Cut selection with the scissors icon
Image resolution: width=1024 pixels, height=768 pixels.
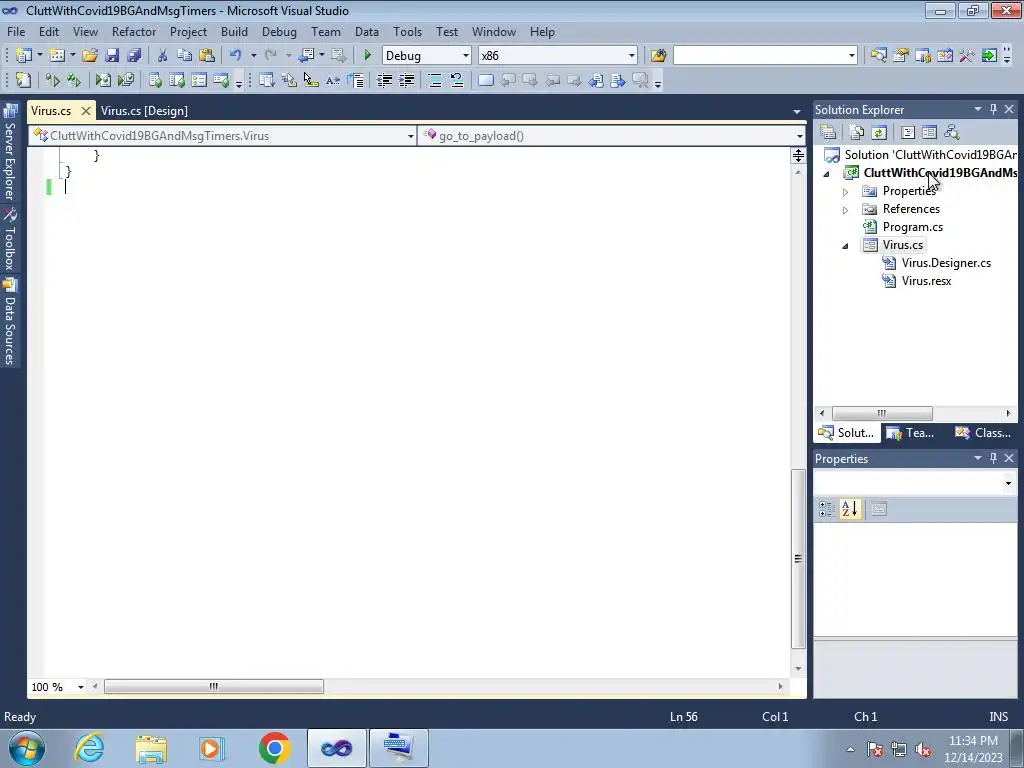(x=163, y=56)
